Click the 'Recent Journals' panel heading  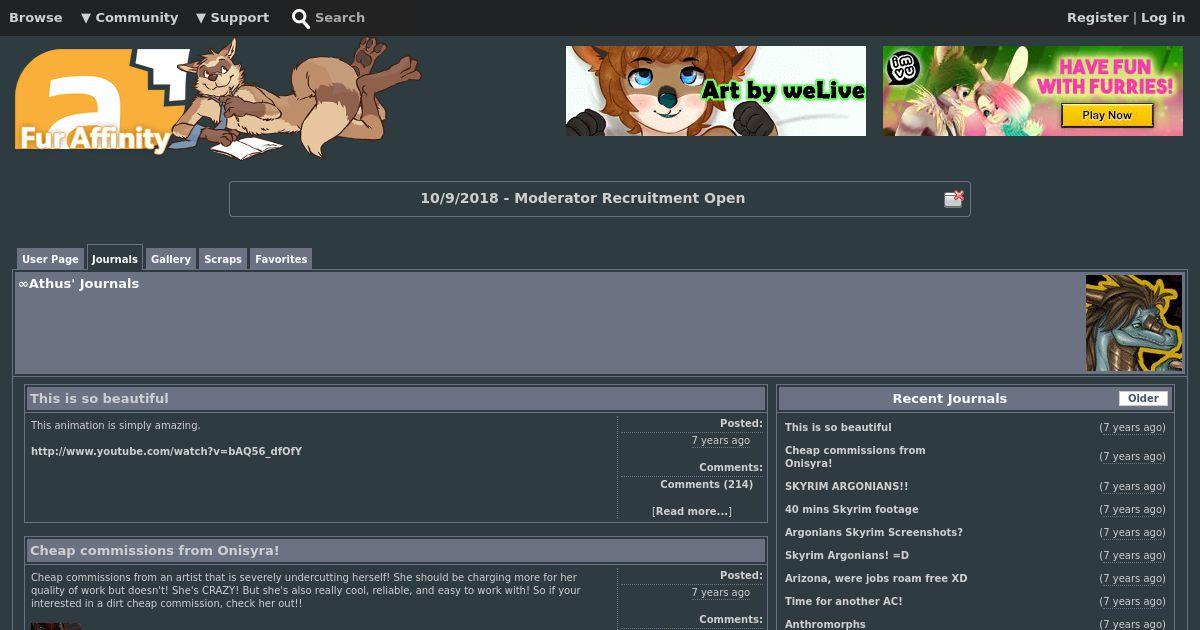950,398
